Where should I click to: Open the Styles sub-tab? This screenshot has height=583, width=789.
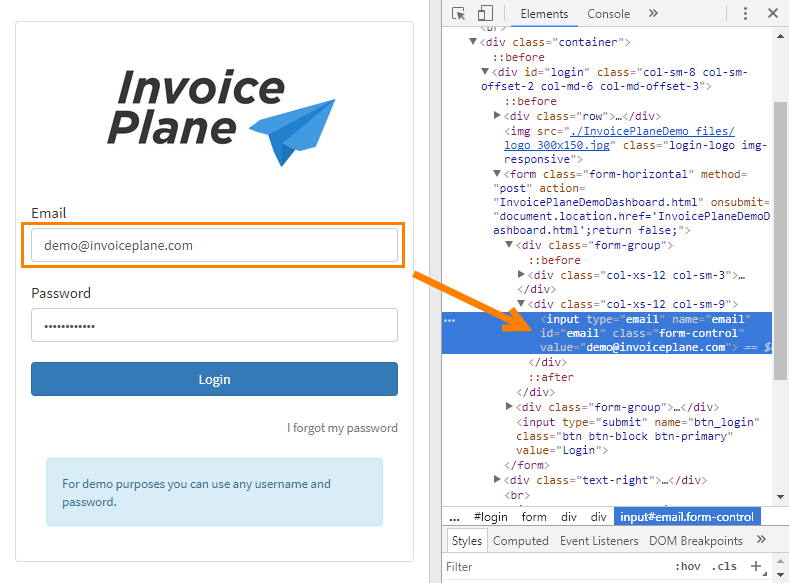point(466,541)
